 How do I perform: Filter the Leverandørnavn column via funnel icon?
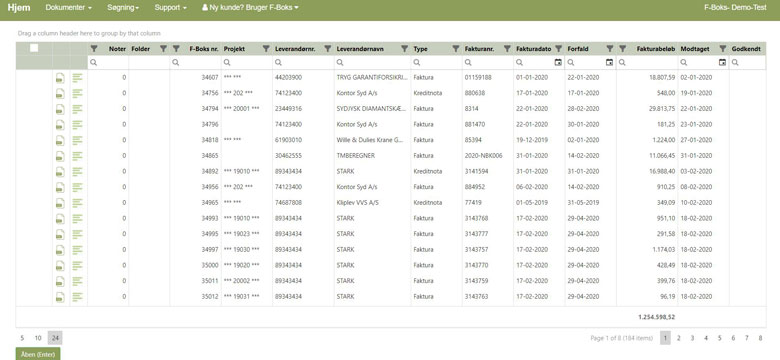404,49
